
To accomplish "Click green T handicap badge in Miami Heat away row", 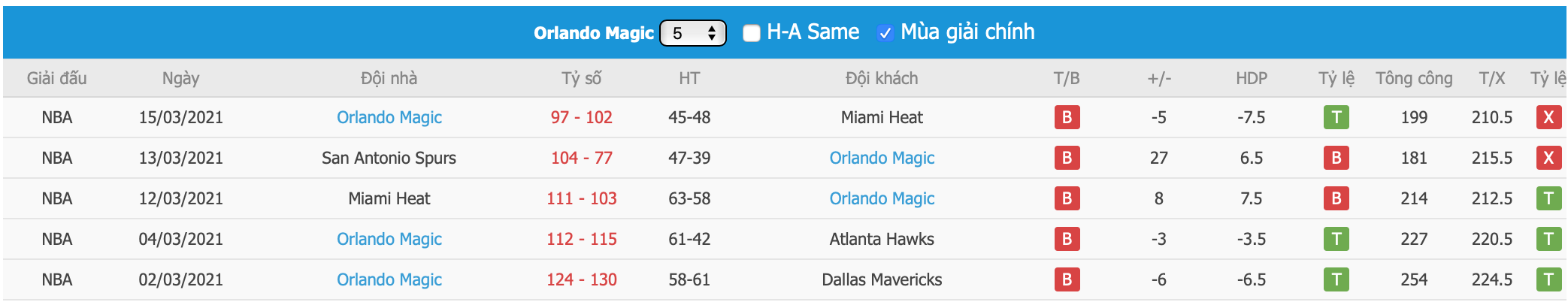I will click(x=1336, y=117).
